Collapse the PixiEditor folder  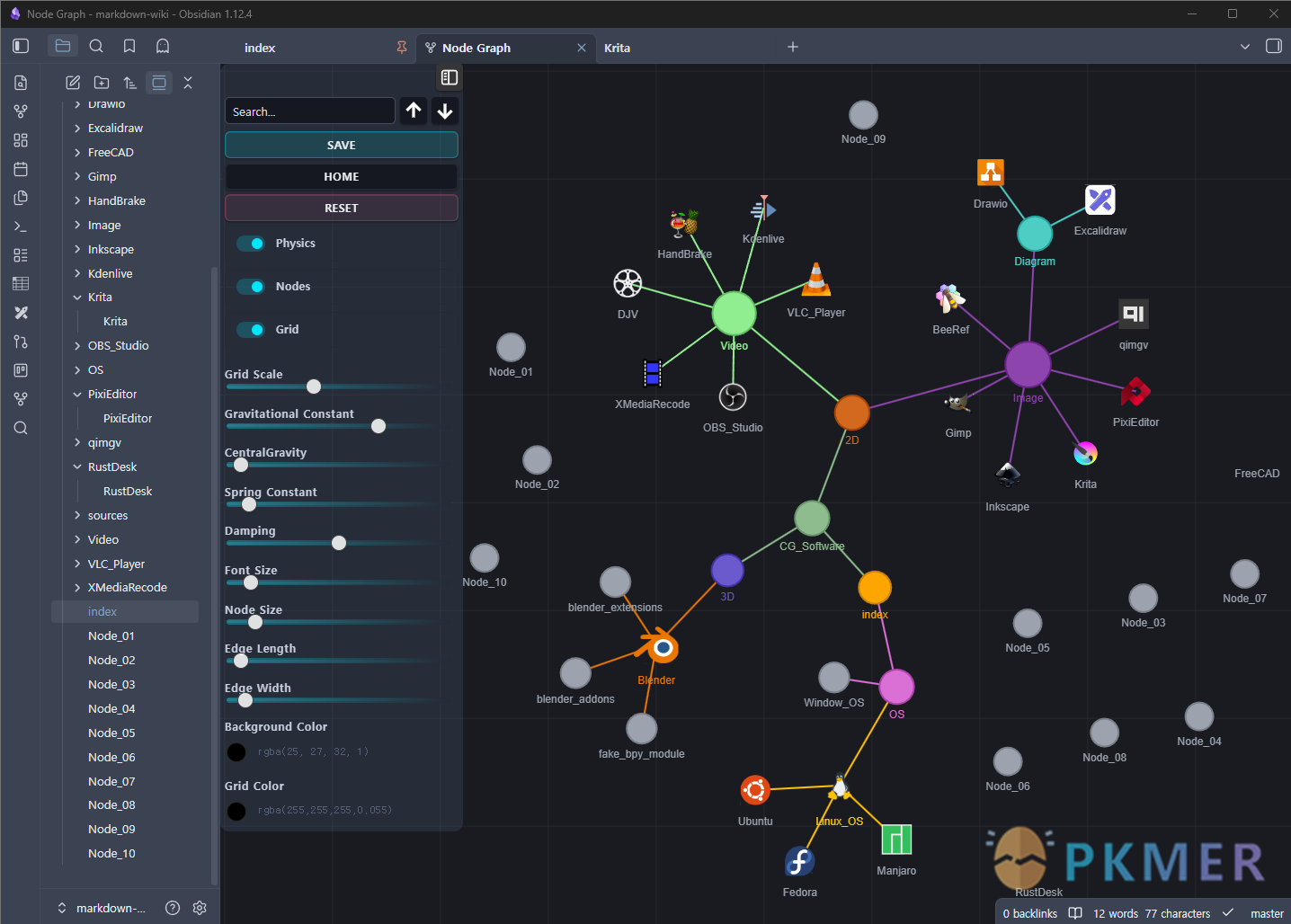coord(77,395)
